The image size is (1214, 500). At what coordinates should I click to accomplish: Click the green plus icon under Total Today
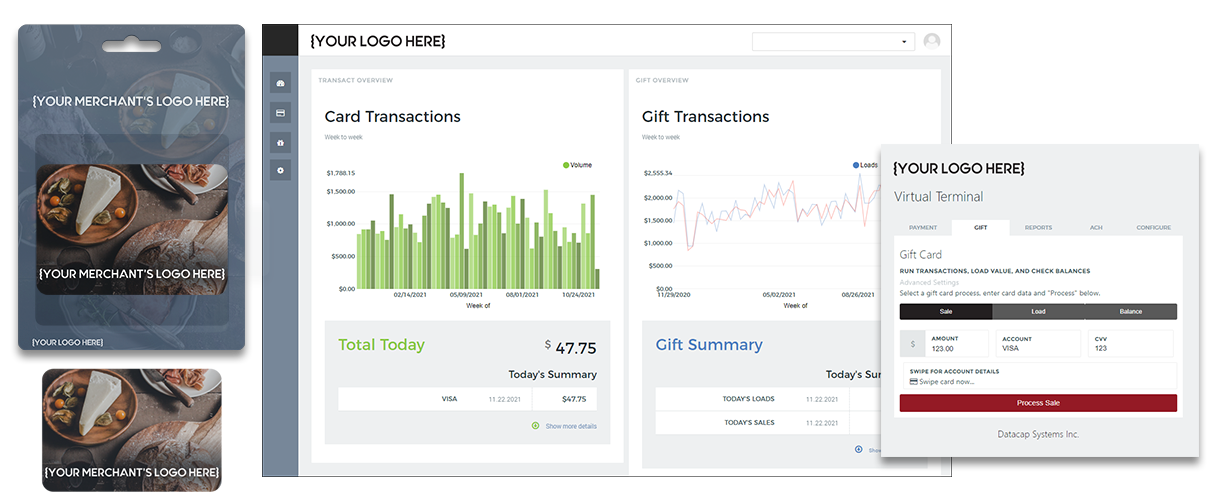[536, 426]
